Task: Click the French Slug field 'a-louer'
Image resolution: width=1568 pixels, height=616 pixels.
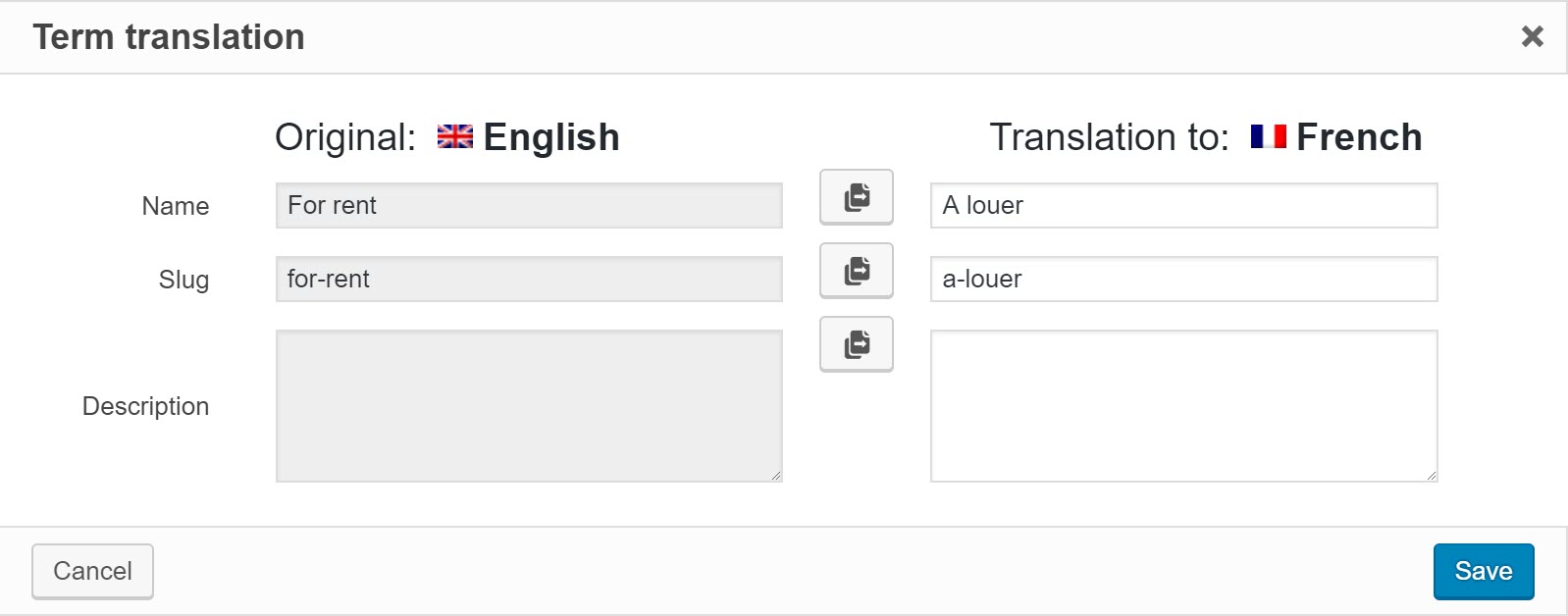Action: [x=1182, y=279]
